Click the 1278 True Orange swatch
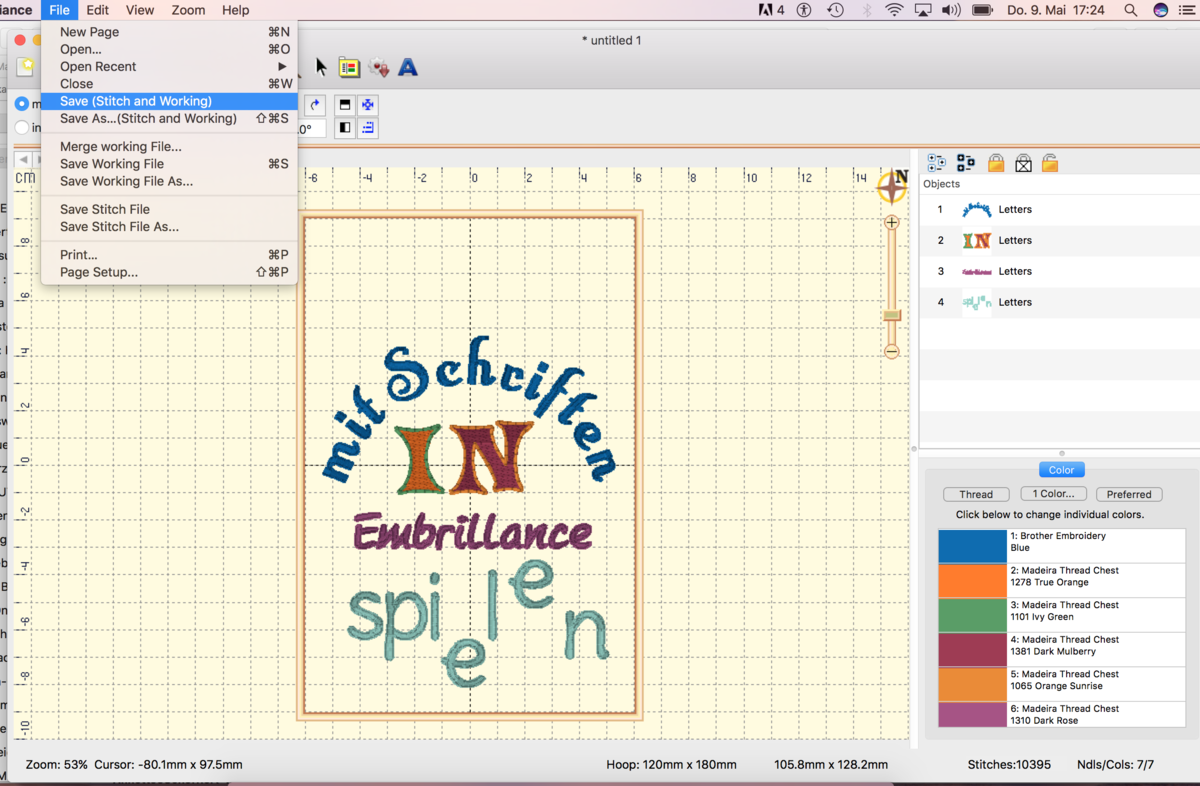The width and height of the screenshot is (1200, 786). tap(972, 580)
